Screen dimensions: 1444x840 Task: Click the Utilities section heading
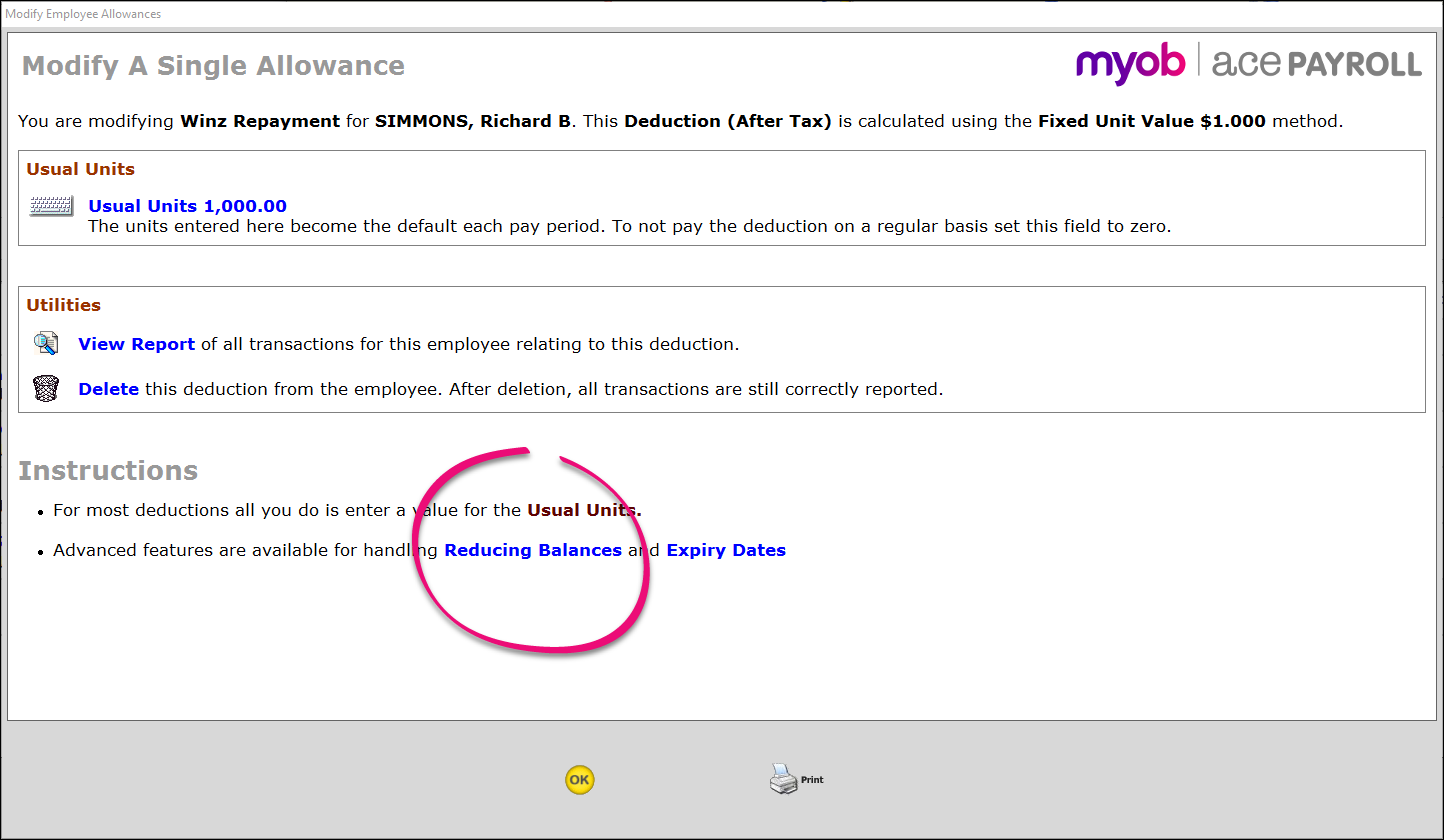click(63, 305)
